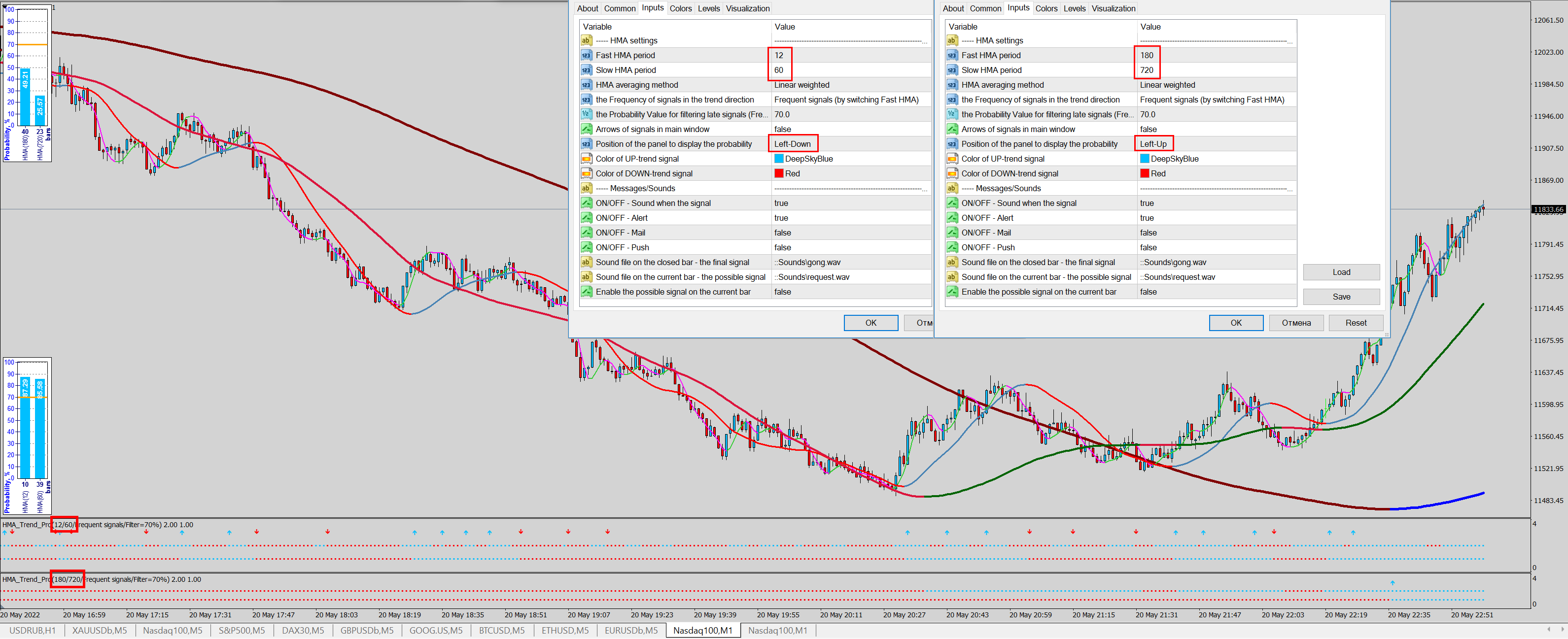This screenshot has width=1568, height=639.
Task: Open the Linear weighted averaging method dropdown in the right dialog
Action: coord(1167,85)
